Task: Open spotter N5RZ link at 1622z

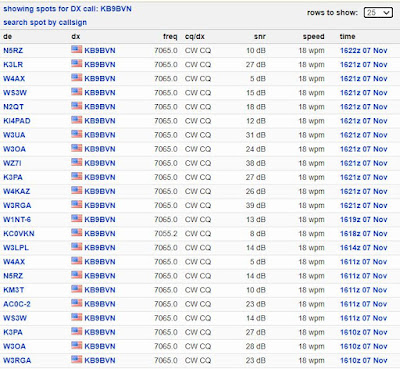Action: pos(13,51)
